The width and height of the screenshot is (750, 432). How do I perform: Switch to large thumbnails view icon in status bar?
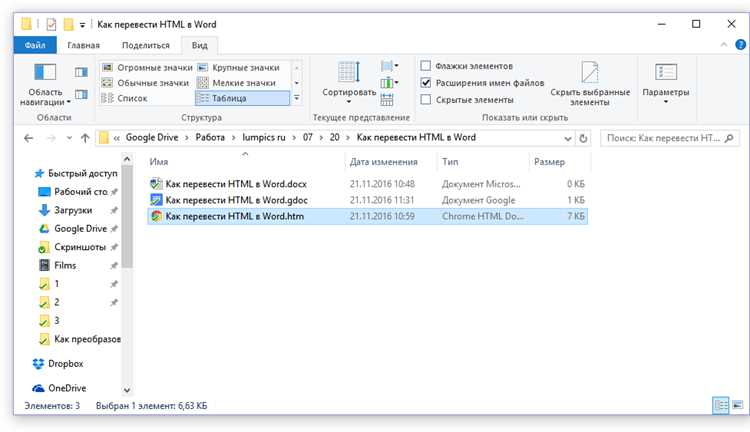(x=737, y=405)
